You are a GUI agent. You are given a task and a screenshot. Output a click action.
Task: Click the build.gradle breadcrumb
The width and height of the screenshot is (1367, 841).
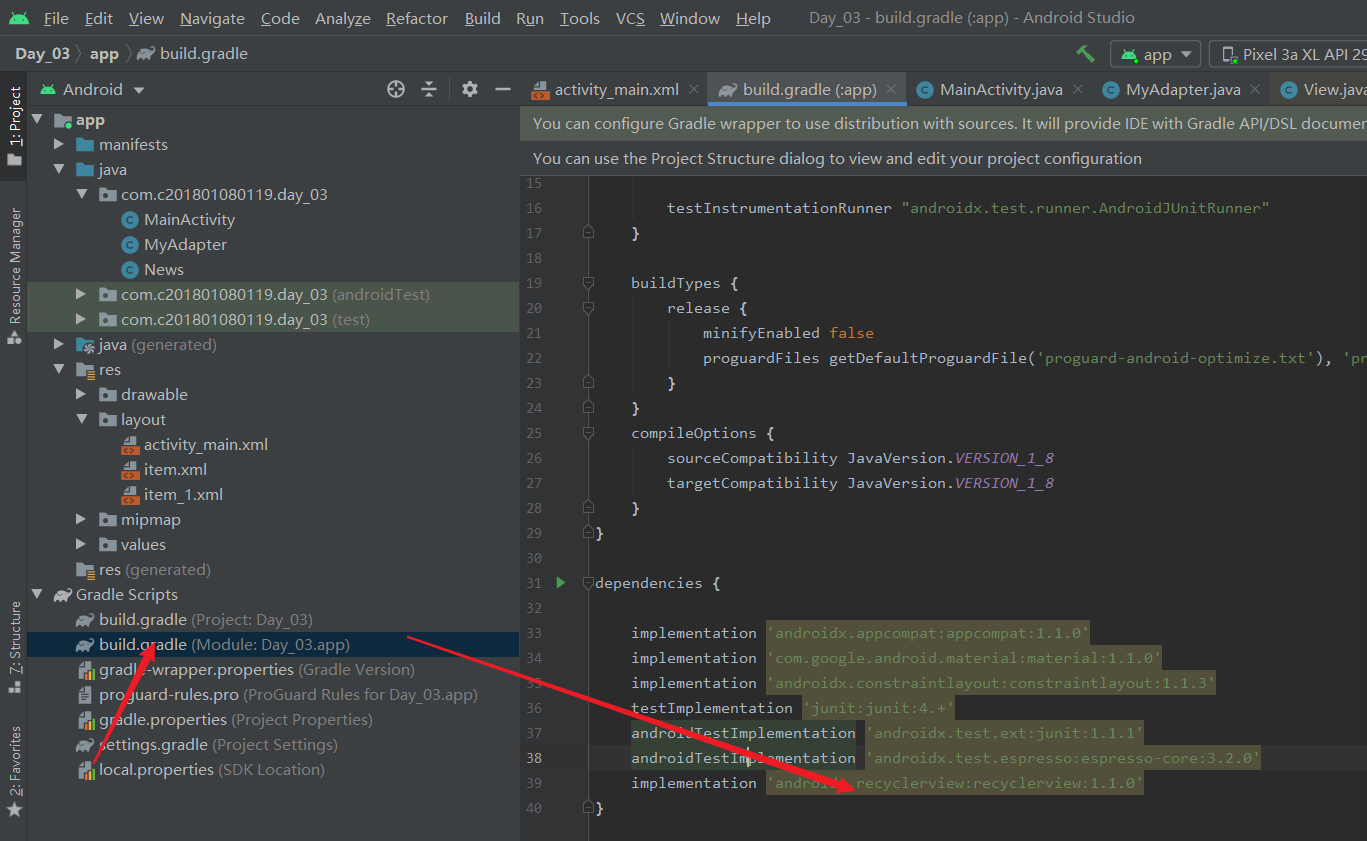click(x=193, y=54)
